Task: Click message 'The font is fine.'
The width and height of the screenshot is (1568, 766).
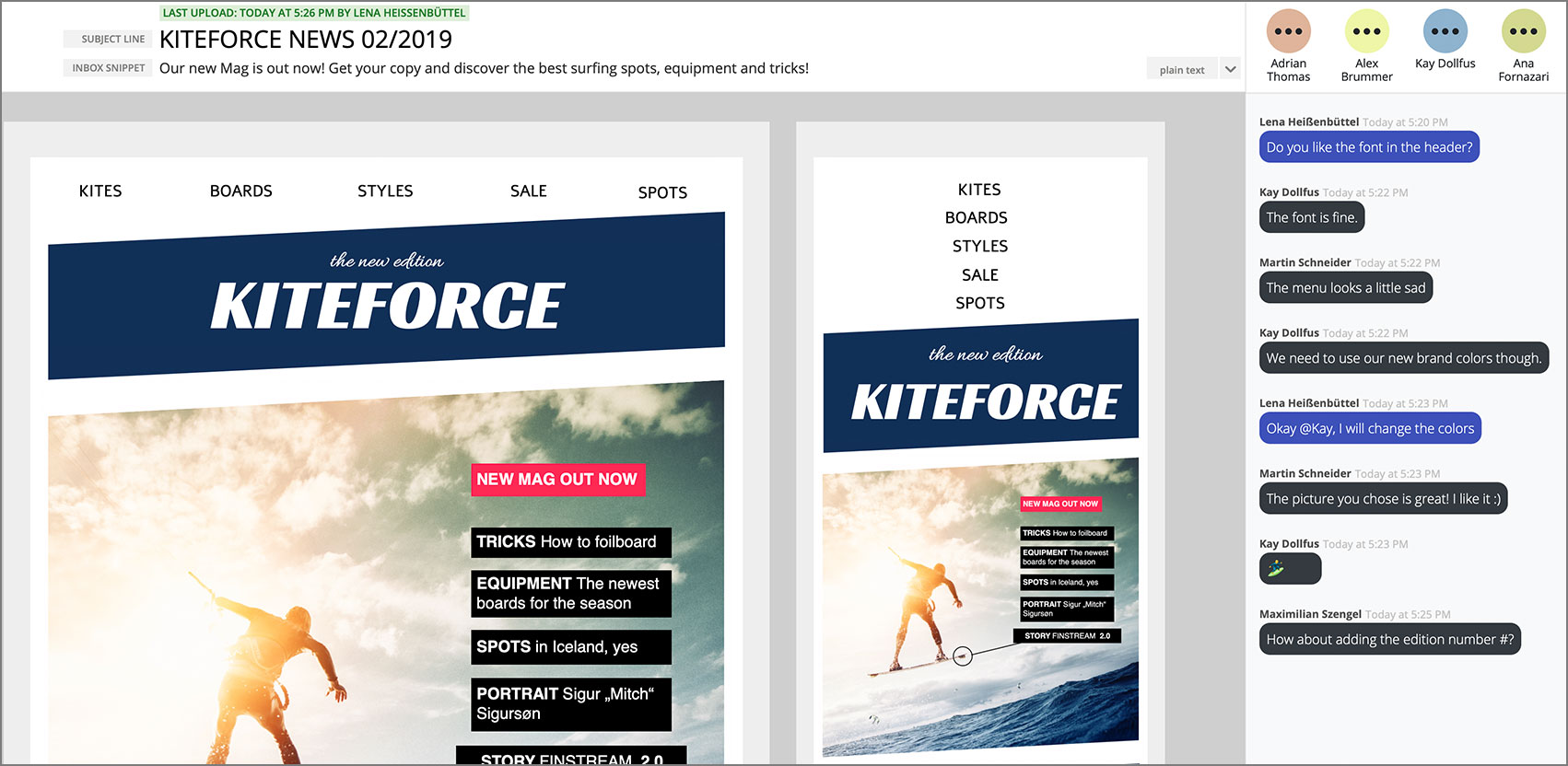Action: pyautogui.click(x=1312, y=217)
